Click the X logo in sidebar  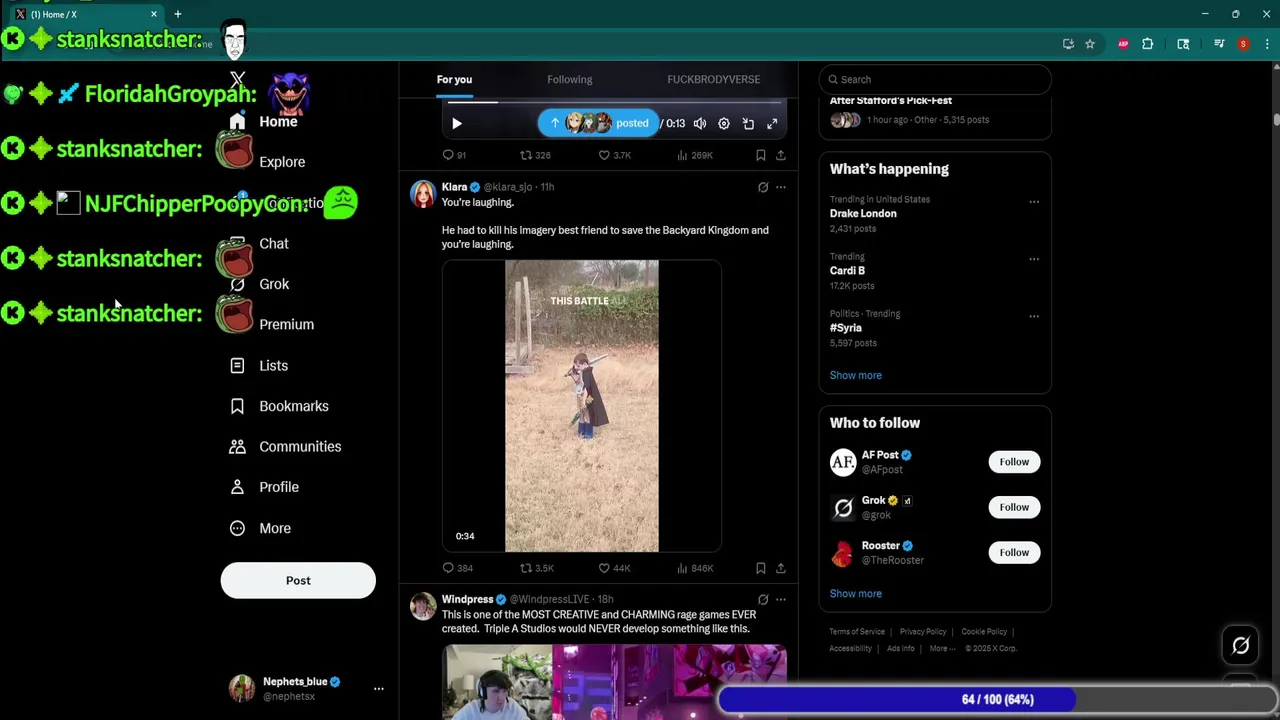[x=237, y=79]
